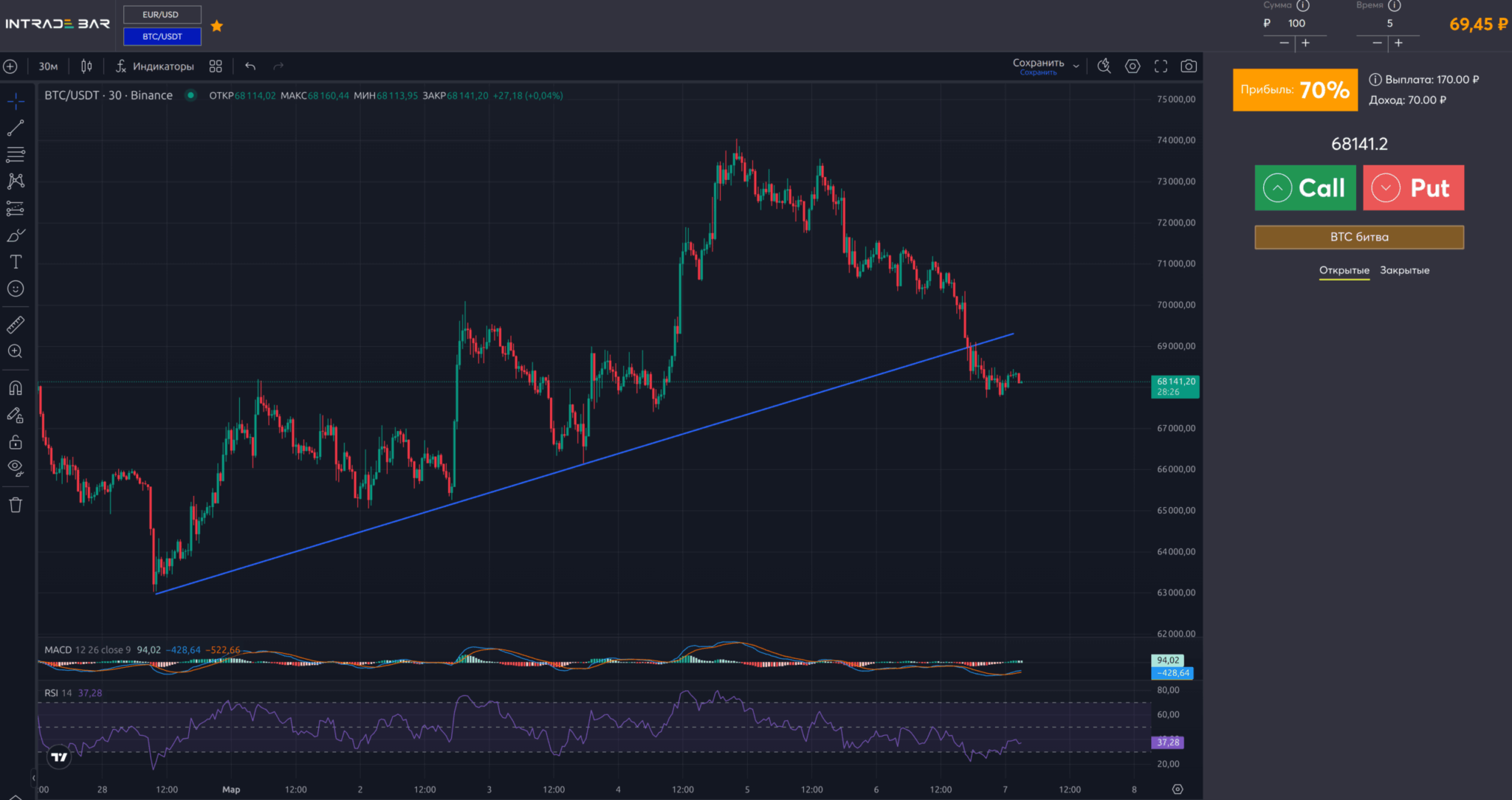Select the EUR/USD asset tab
Screen dimensions: 1512x800
pyautogui.click(x=161, y=15)
